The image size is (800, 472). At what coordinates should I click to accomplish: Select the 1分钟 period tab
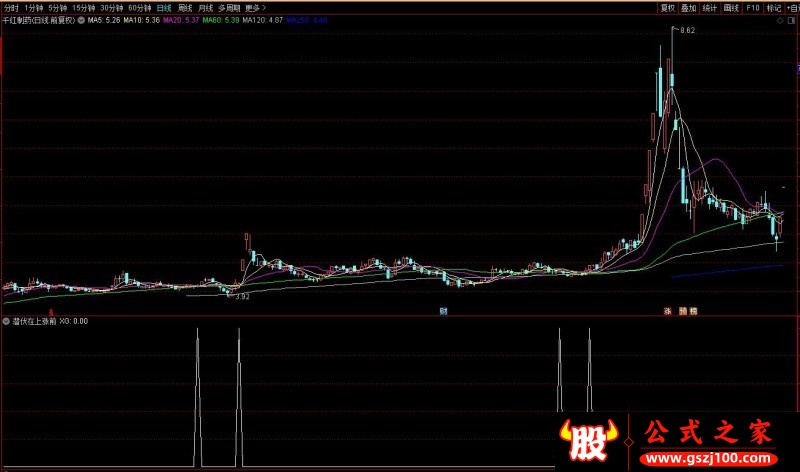point(34,8)
